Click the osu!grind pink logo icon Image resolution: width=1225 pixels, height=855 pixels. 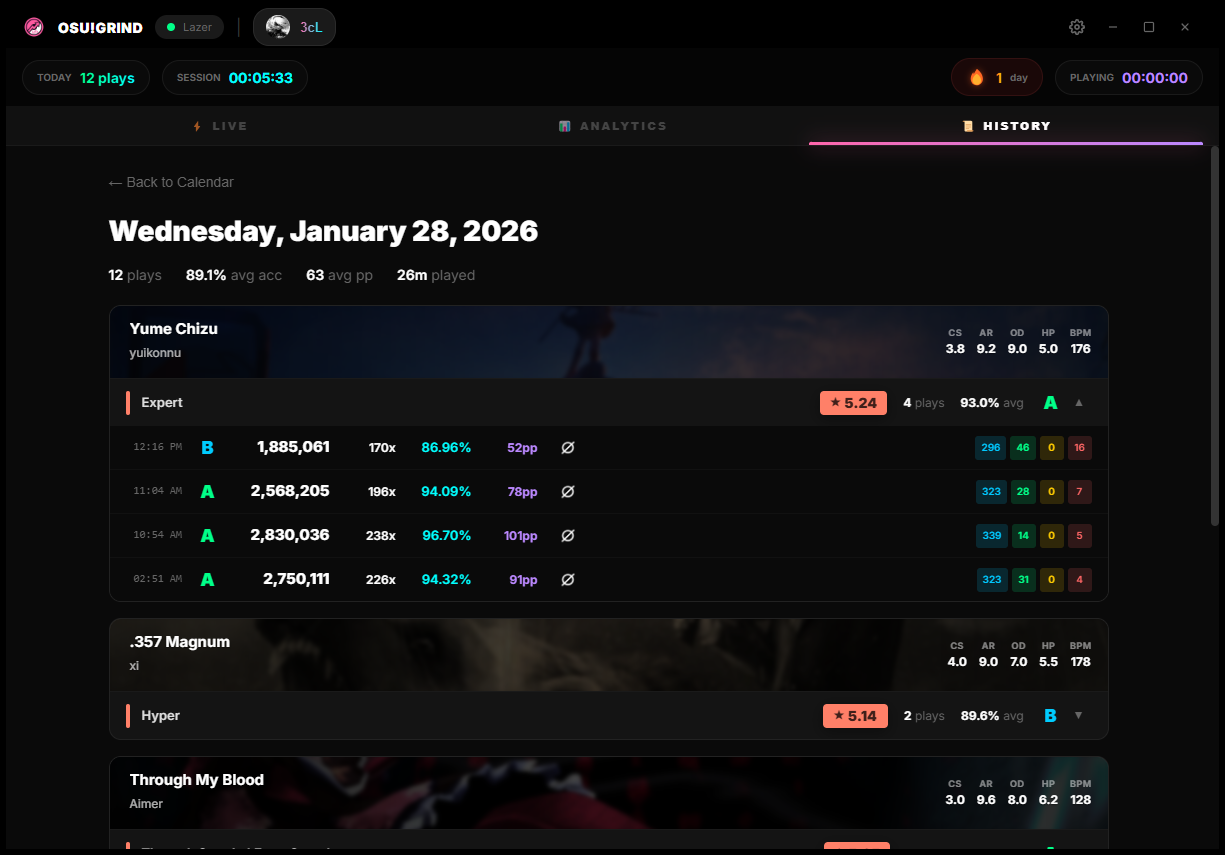[x=34, y=27]
